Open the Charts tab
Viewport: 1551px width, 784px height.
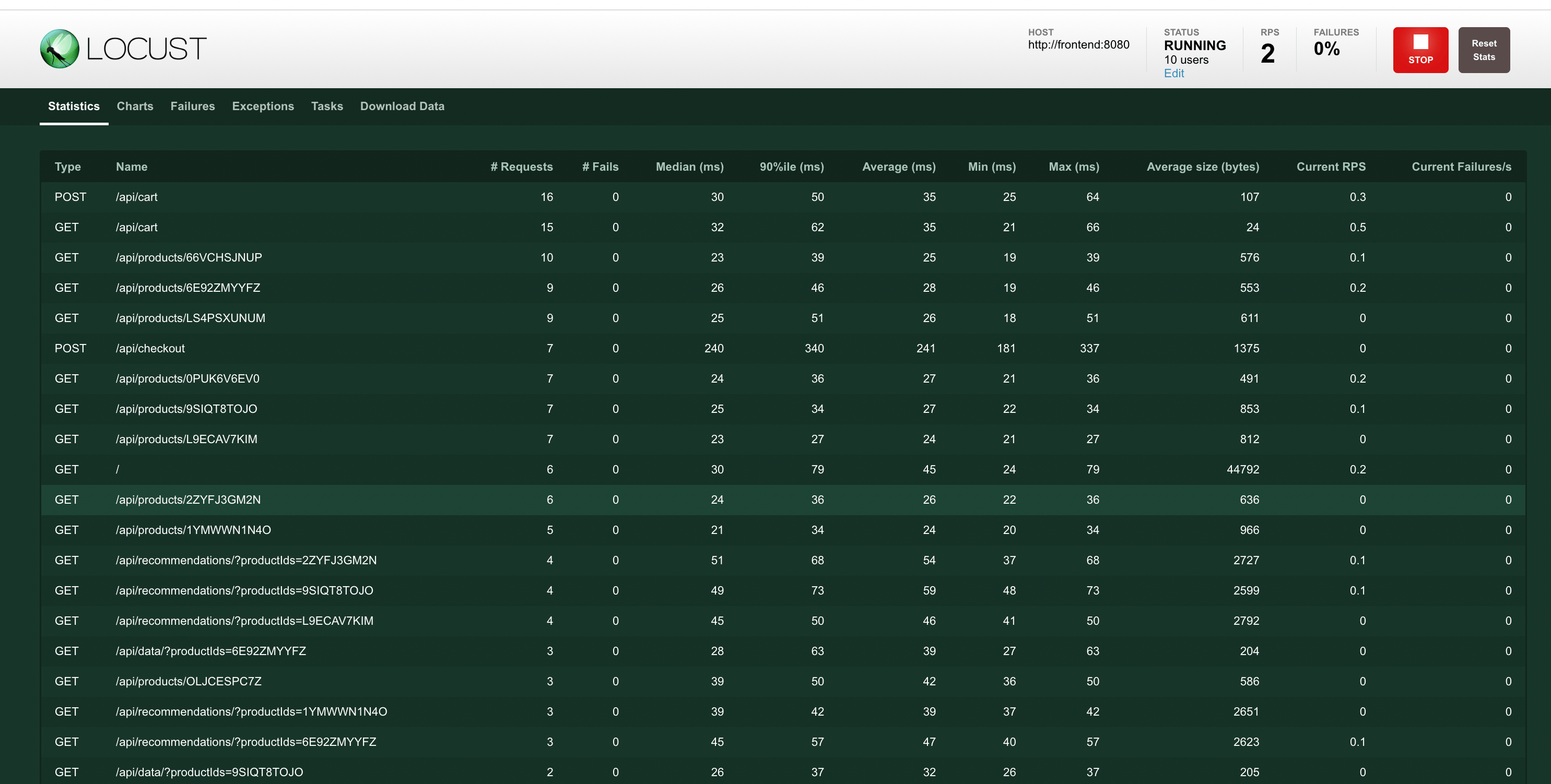pos(135,105)
